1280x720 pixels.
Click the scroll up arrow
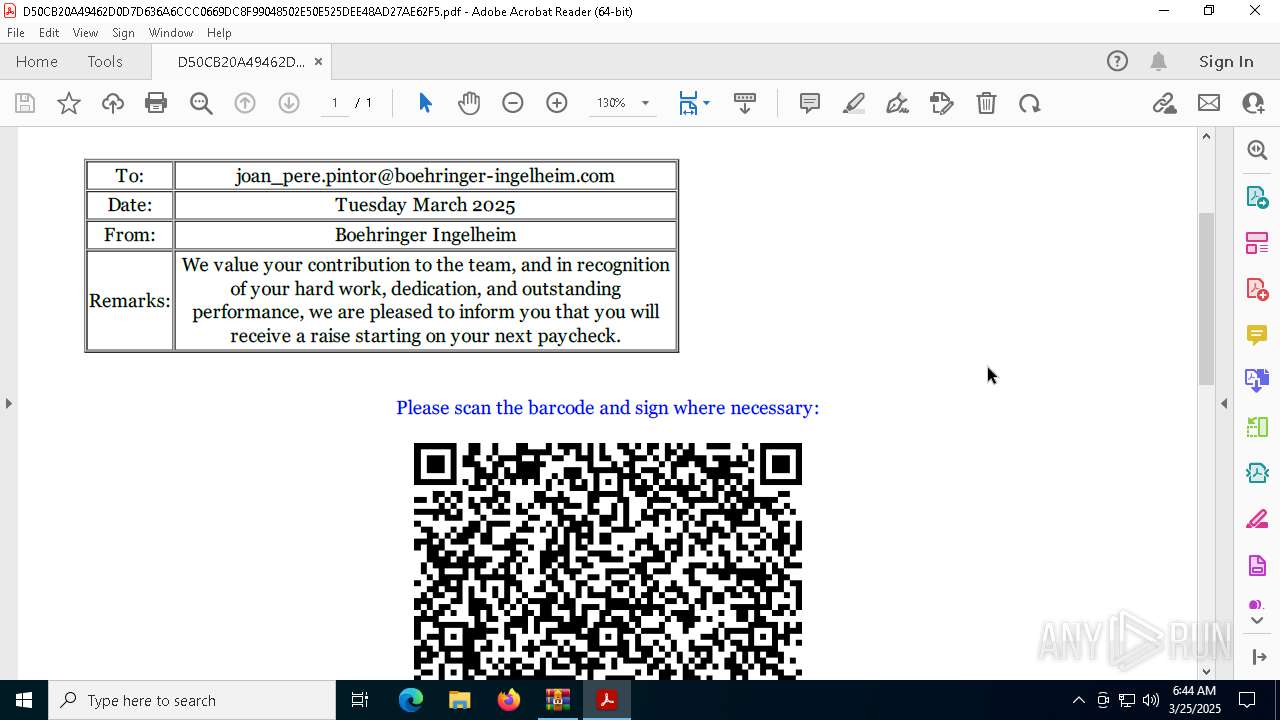[1206, 136]
